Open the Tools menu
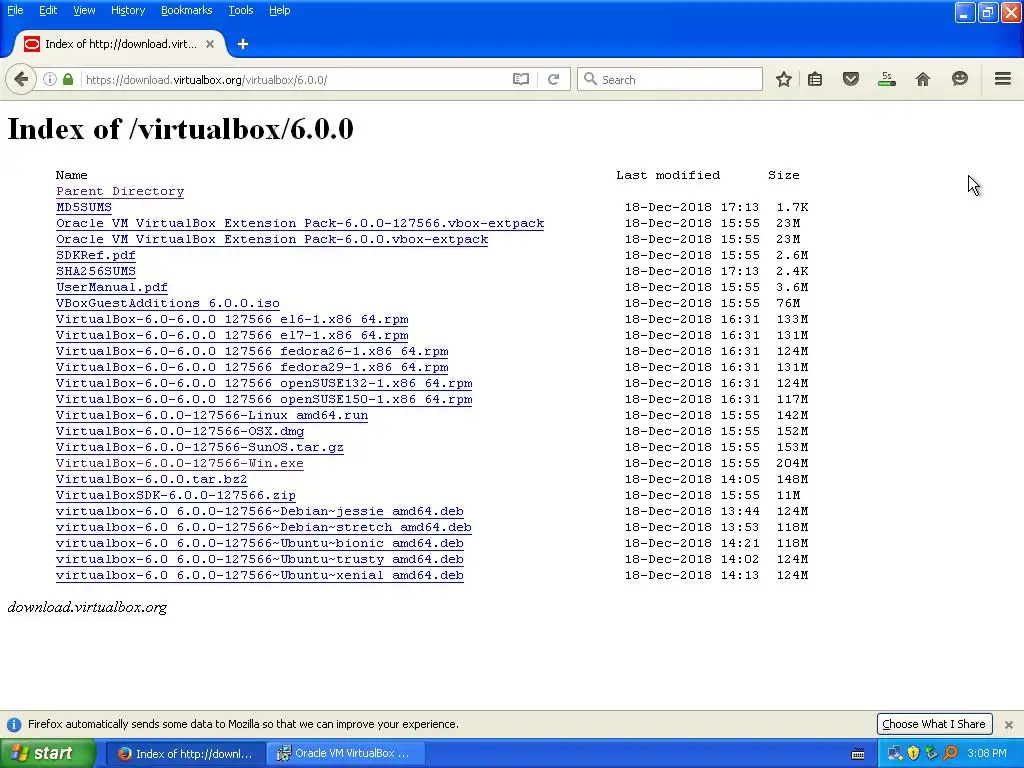Screen dimensions: 1024x768 click(x=241, y=10)
